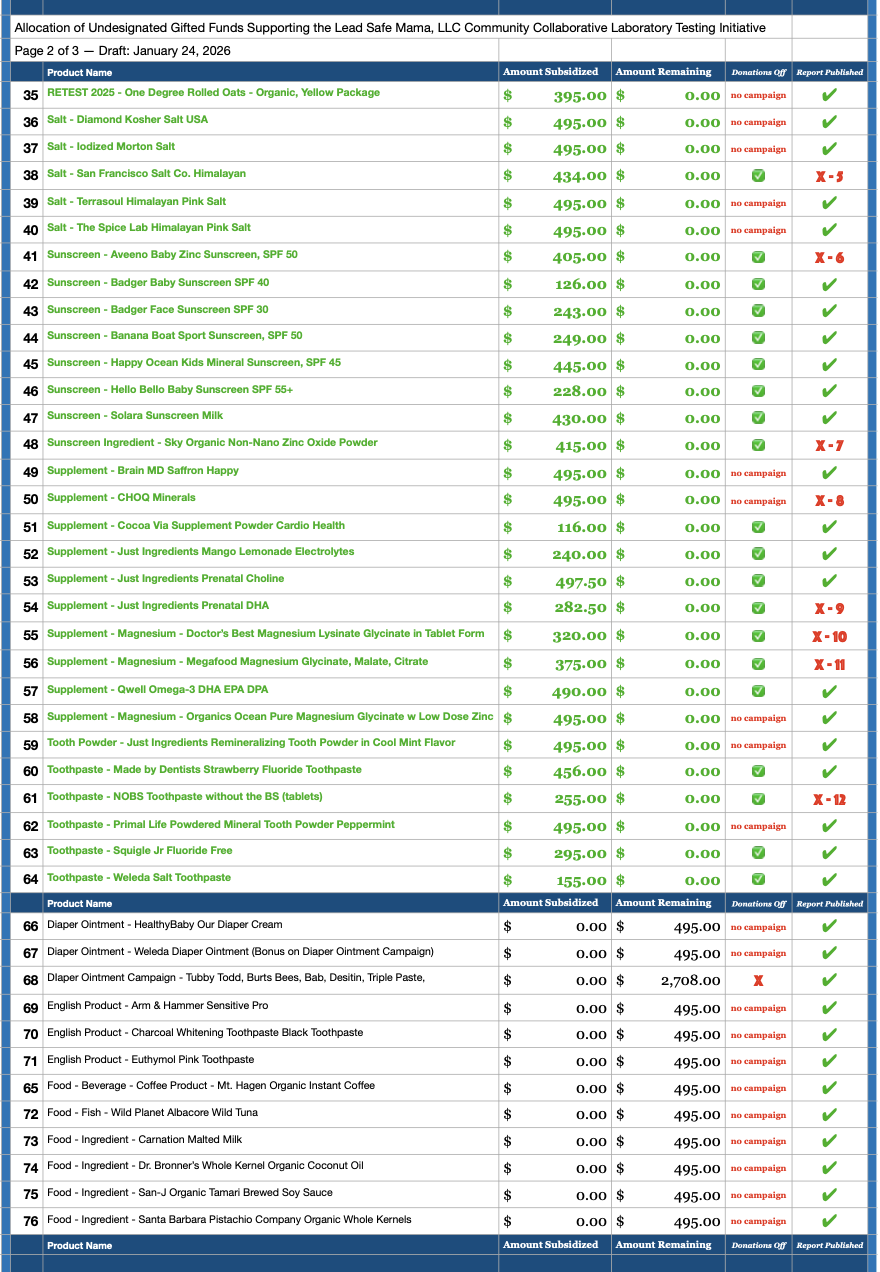Image resolution: width=880 pixels, height=1272 pixels.
Task: Click the red X in Diaper Ointment Campaign row
Action: 758,981
